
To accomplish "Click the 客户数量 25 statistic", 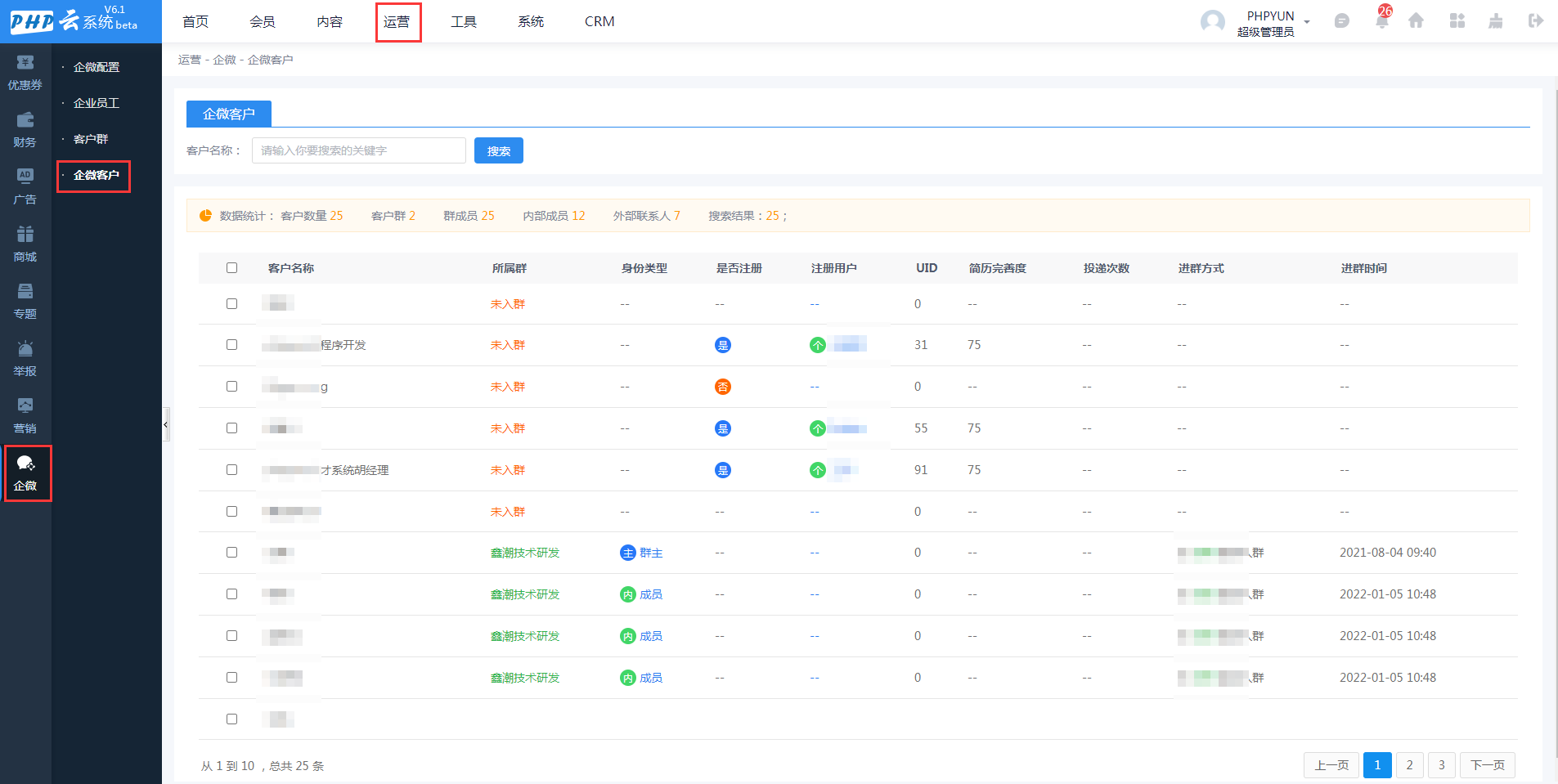I will pyautogui.click(x=312, y=216).
